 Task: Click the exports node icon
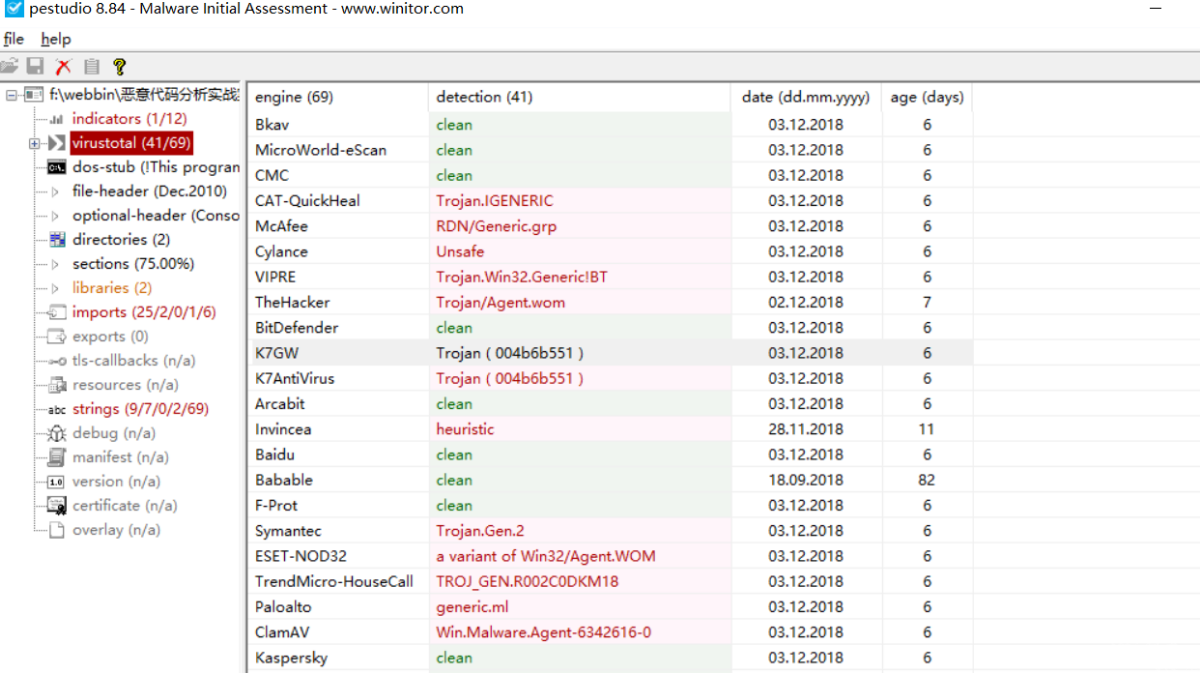56,337
